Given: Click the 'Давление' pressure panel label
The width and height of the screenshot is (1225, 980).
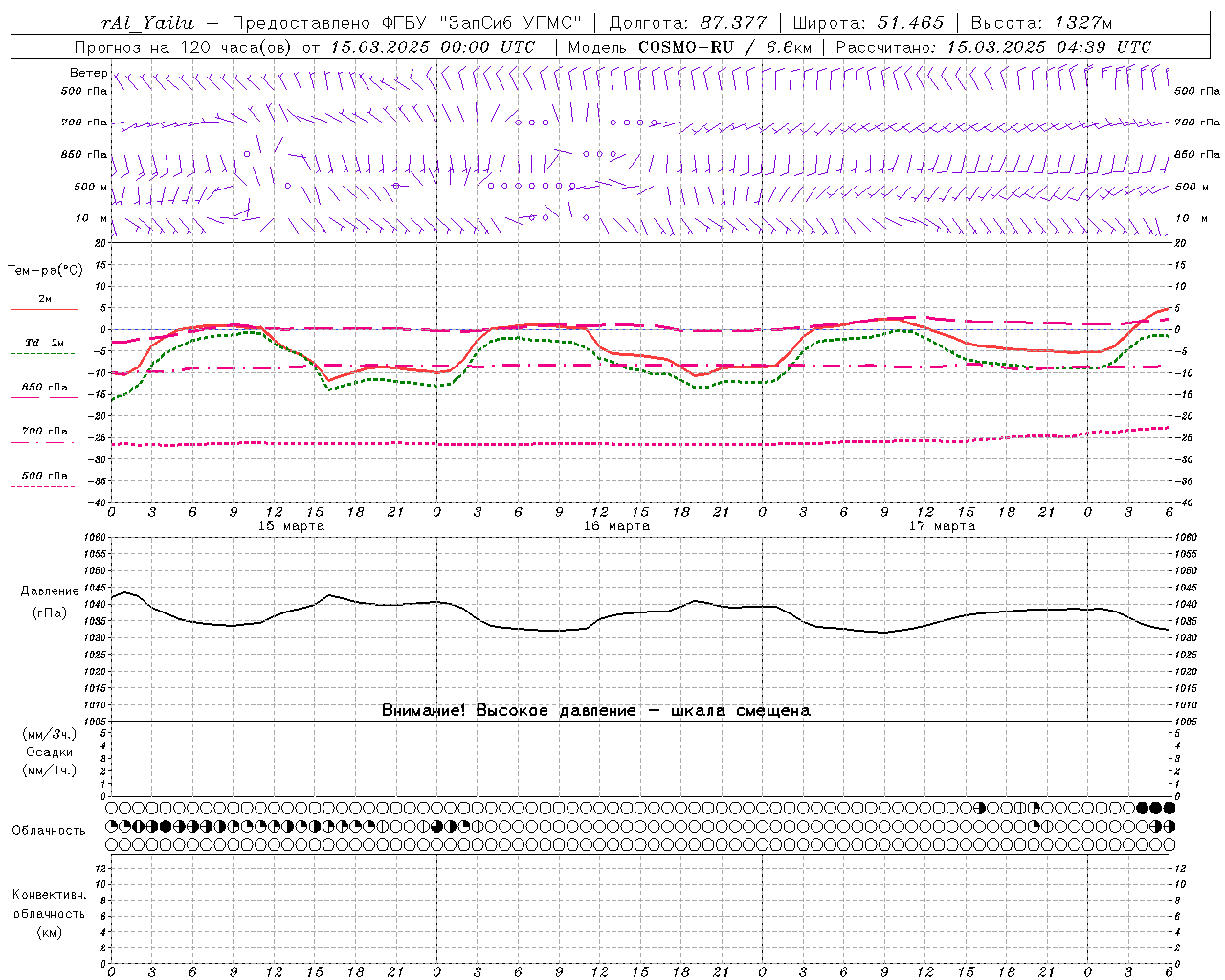Looking at the screenshot, I should (50, 591).
